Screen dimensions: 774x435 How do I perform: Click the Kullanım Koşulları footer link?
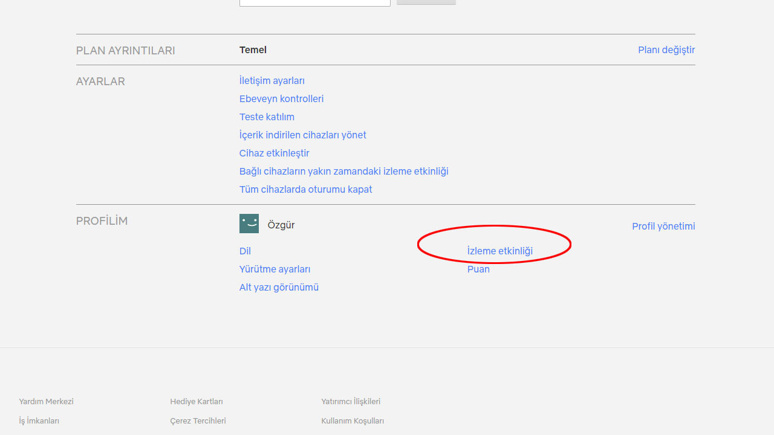pyautogui.click(x=352, y=421)
